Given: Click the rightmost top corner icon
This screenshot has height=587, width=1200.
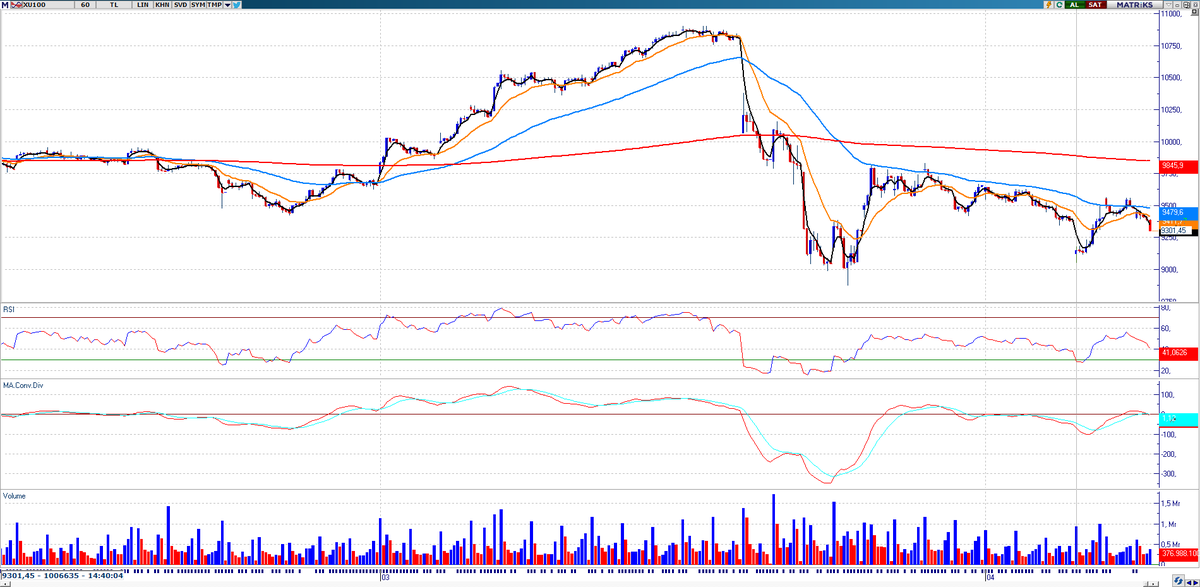Looking at the screenshot, I should point(1195,5).
